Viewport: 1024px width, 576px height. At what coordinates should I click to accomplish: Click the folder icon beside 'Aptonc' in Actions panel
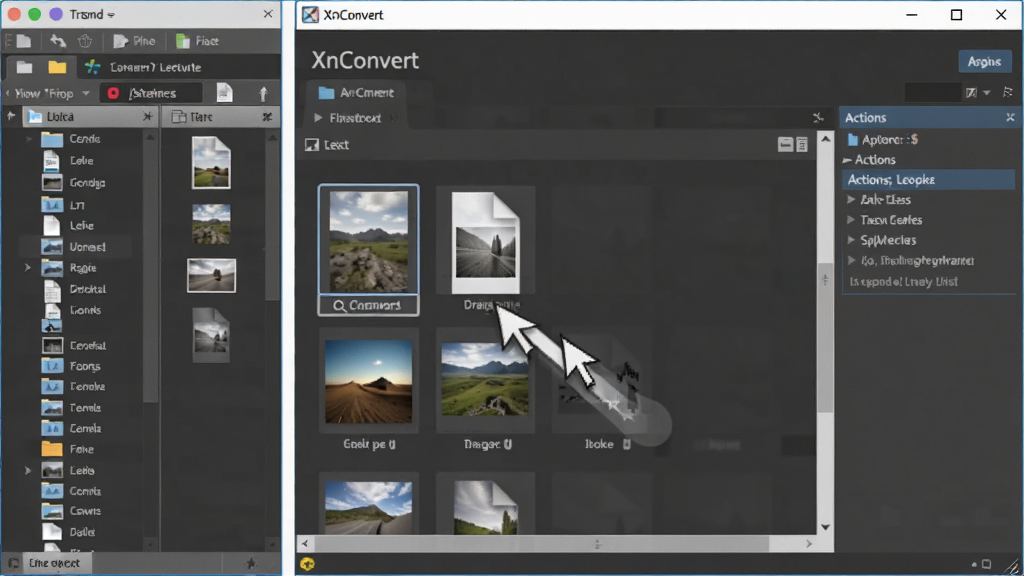(x=852, y=139)
